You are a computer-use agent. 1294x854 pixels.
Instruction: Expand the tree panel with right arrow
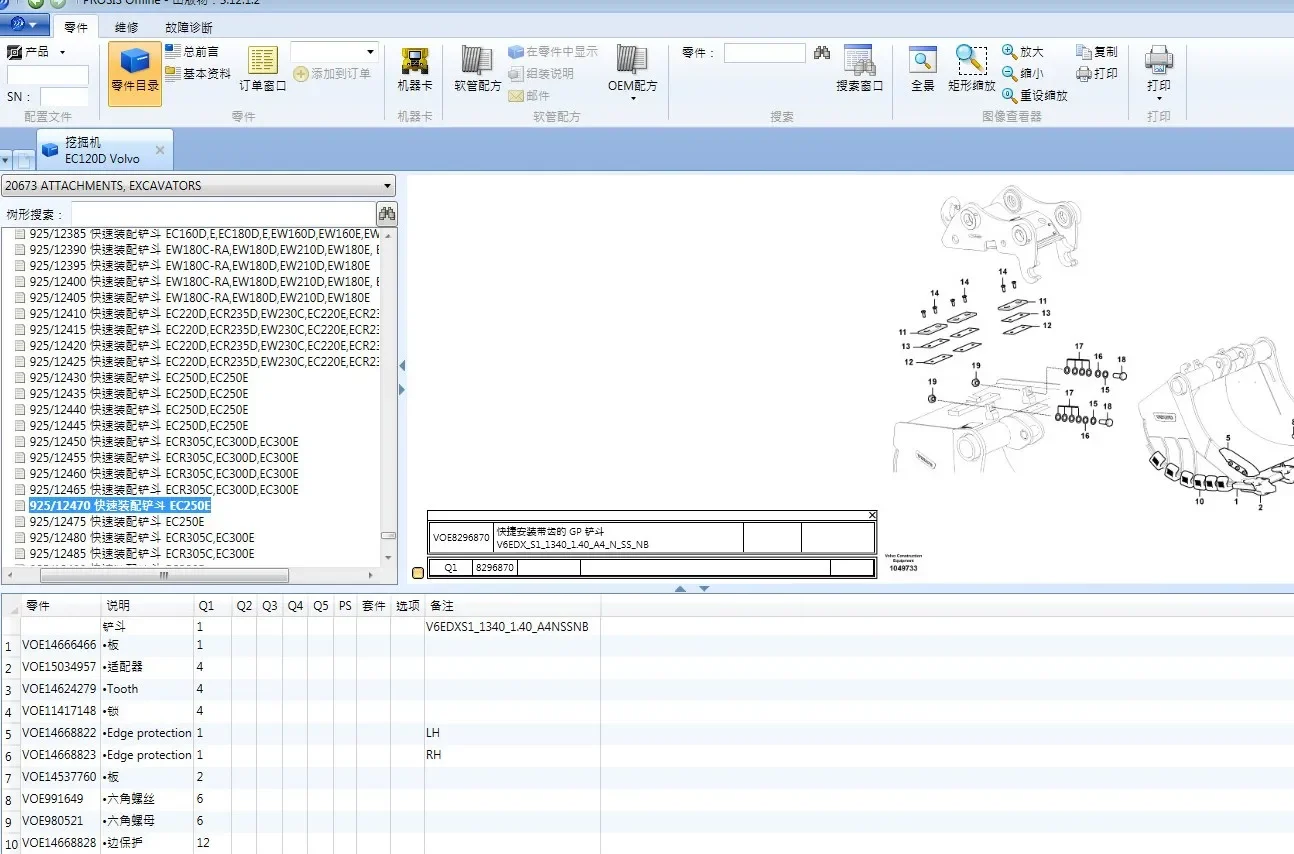pyautogui.click(x=402, y=389)
